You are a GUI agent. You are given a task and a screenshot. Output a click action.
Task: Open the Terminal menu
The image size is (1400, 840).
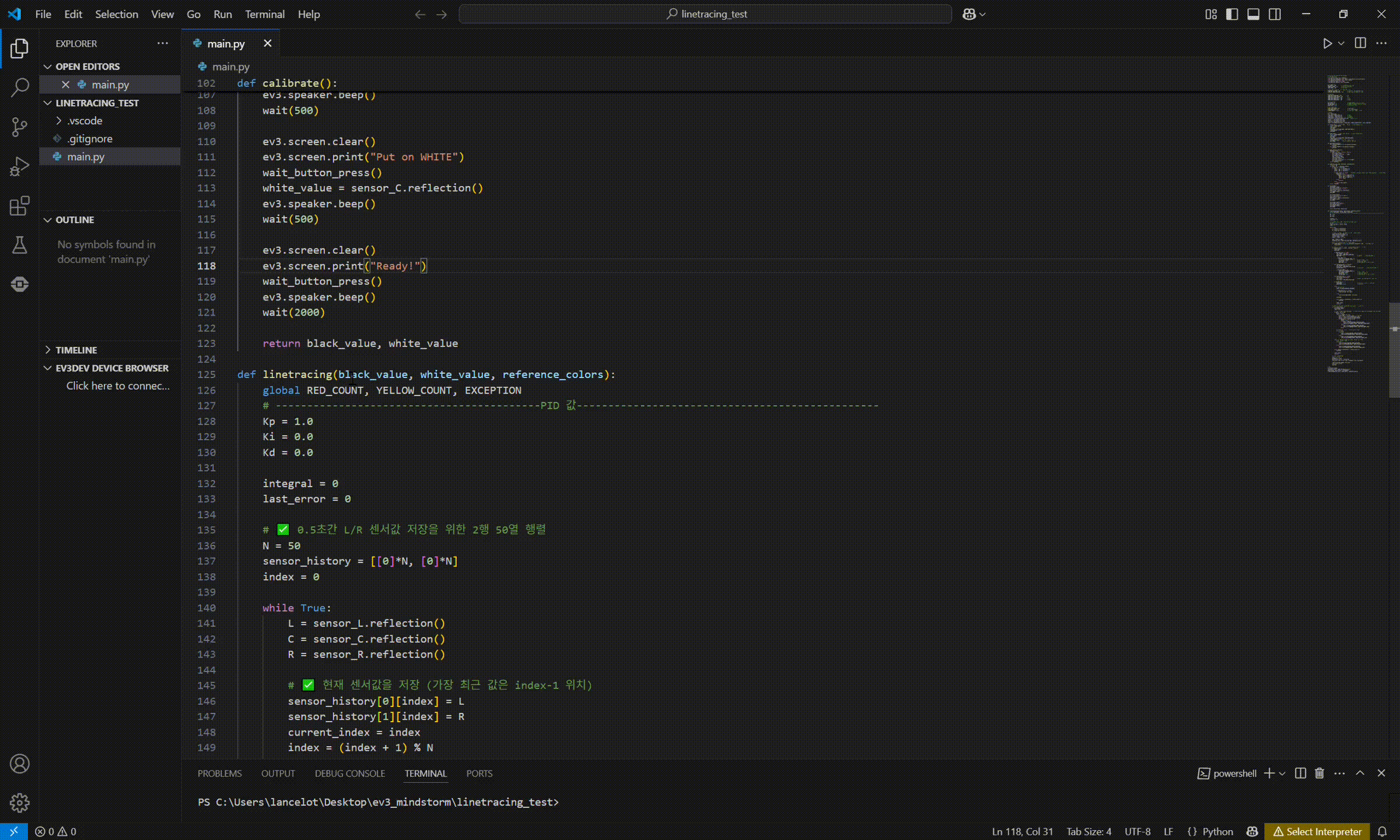[x=265, y=14]
